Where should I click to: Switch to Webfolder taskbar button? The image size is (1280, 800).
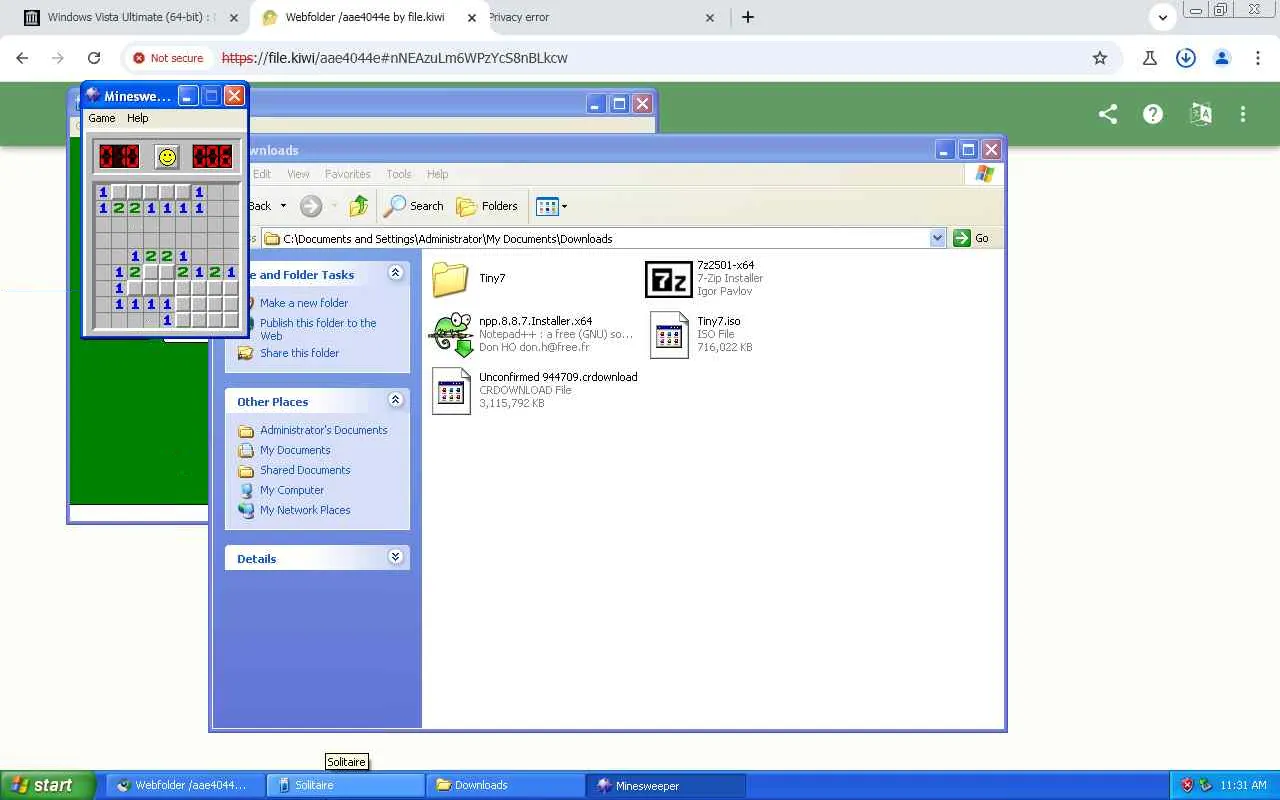point(185,785)
